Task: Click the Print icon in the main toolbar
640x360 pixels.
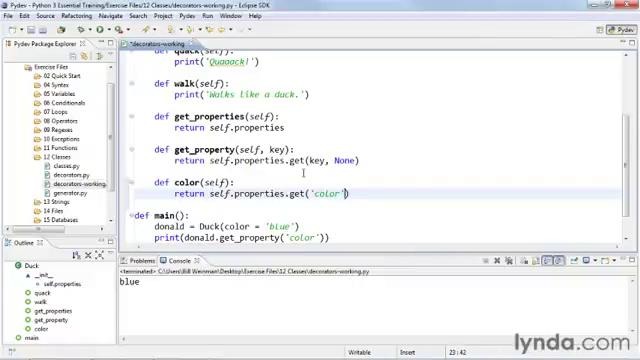Action: [x=43, y=30]
